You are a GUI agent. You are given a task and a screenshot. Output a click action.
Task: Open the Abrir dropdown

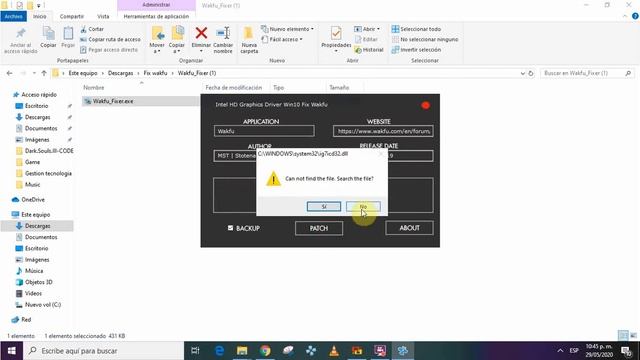[x=367, y=29]
